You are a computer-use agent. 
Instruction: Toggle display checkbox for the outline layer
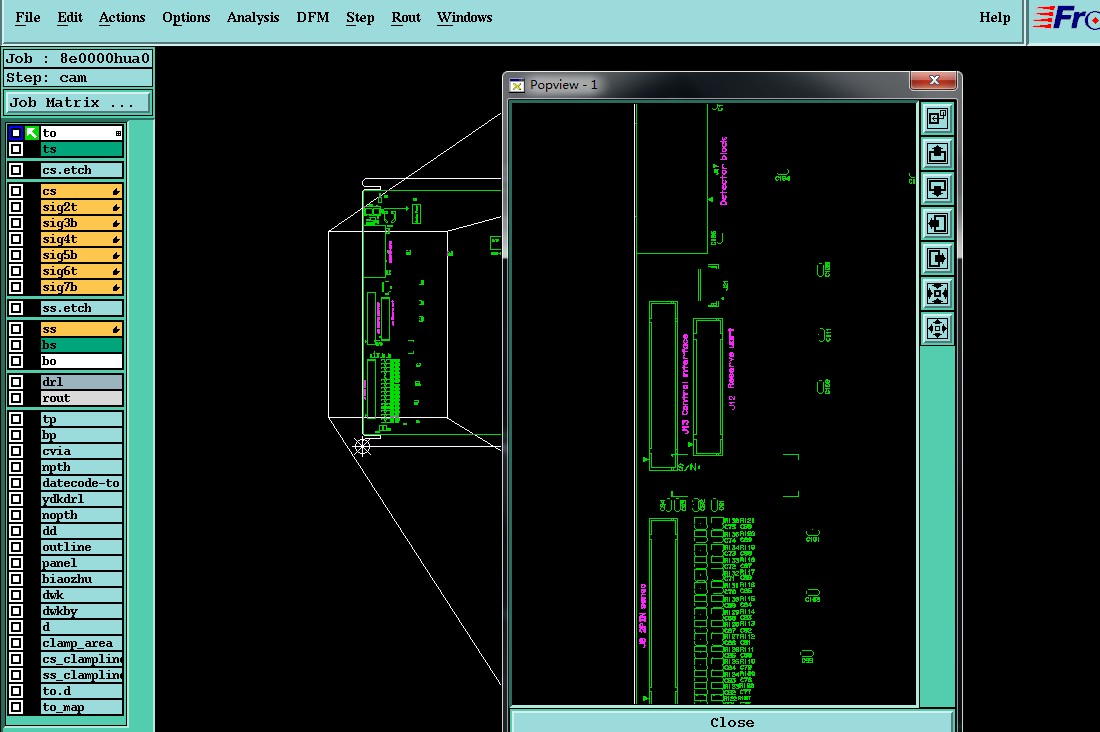(x=15, y=547)
